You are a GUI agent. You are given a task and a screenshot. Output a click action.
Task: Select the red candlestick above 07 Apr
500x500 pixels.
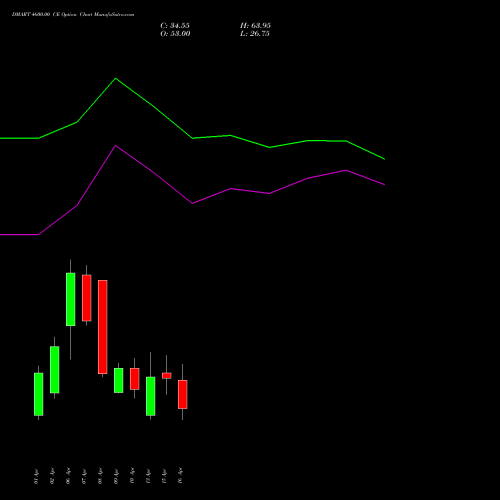tap(87, 298)
